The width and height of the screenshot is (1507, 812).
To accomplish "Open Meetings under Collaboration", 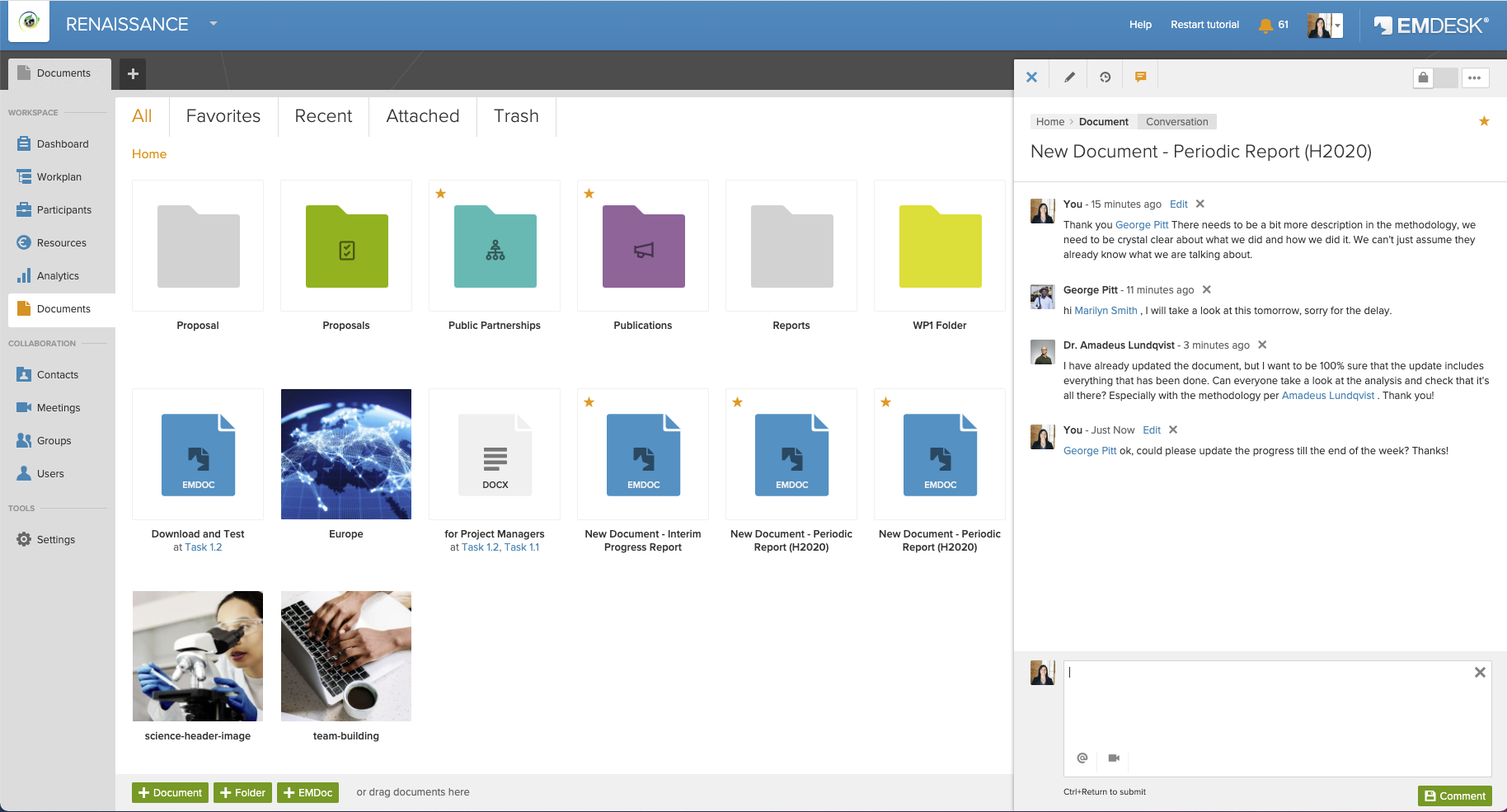I will tap(59, 407).
